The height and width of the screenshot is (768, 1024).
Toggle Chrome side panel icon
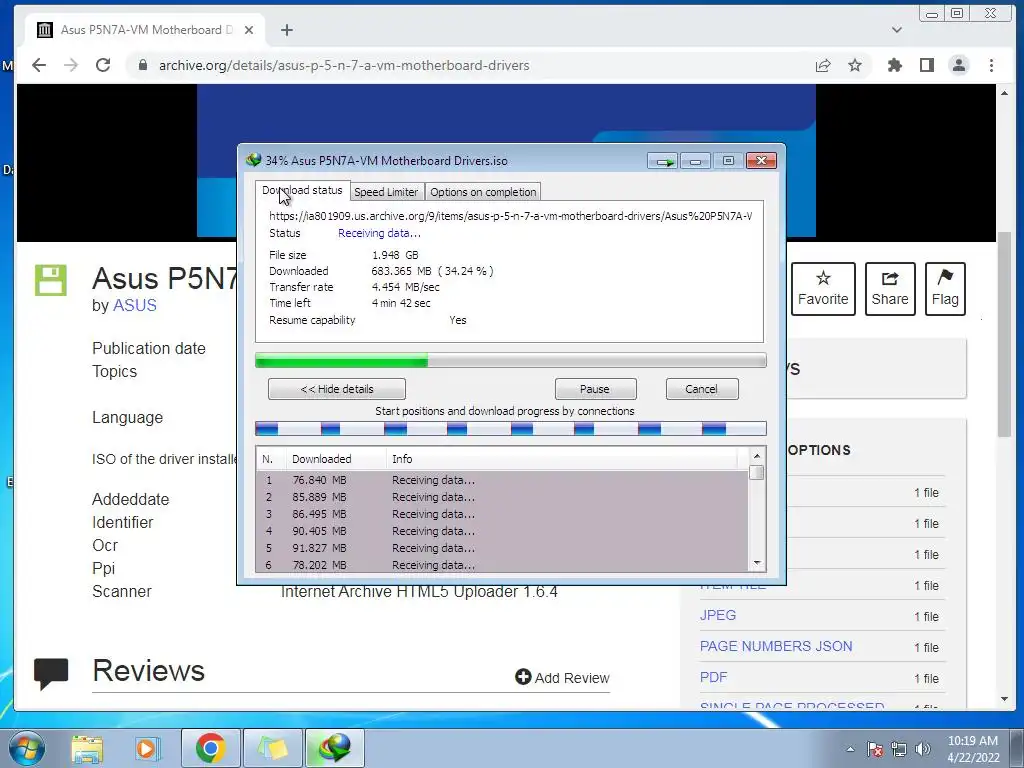click(x=927, y=65)
